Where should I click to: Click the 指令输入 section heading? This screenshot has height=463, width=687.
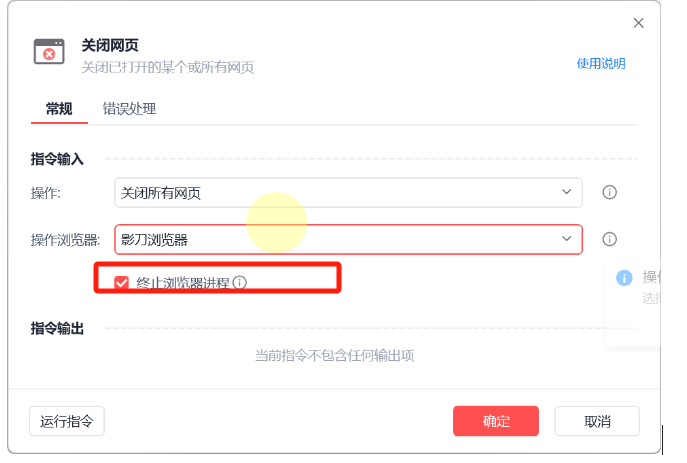click(57, 159)
